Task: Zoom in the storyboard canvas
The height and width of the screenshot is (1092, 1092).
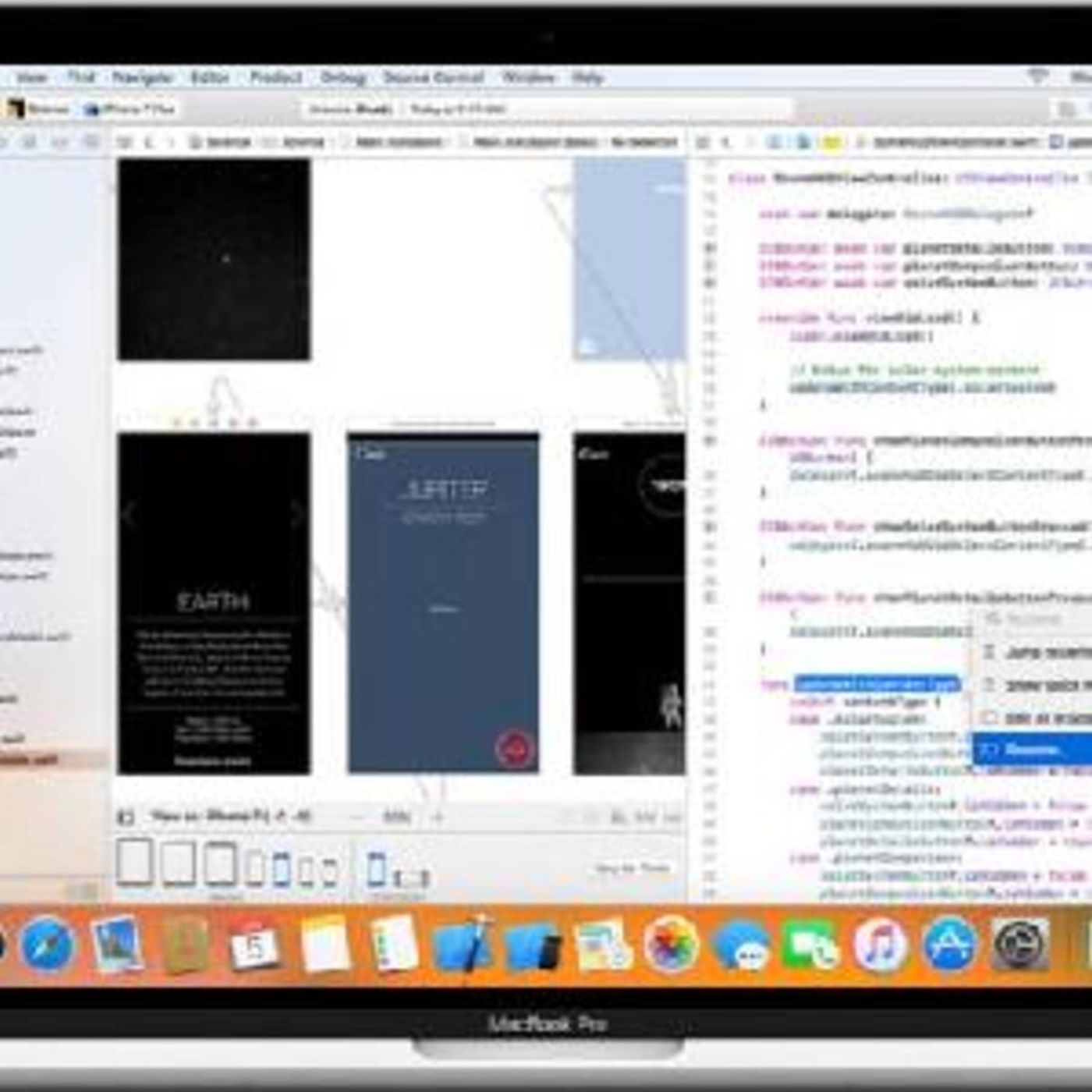Action: coord(438,817)
